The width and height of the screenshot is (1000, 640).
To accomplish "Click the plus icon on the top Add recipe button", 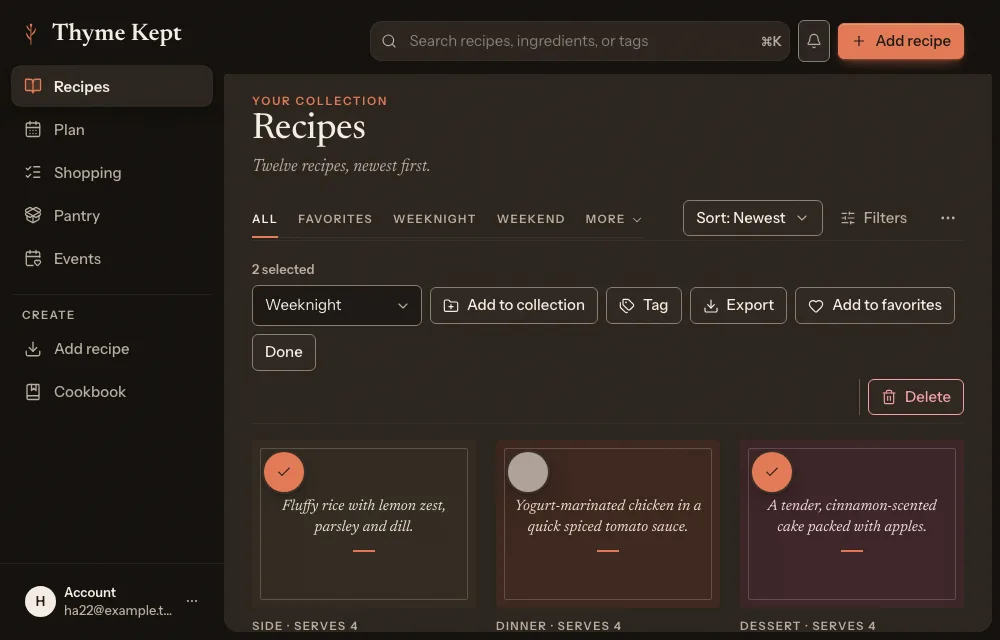I will point(859,41).
